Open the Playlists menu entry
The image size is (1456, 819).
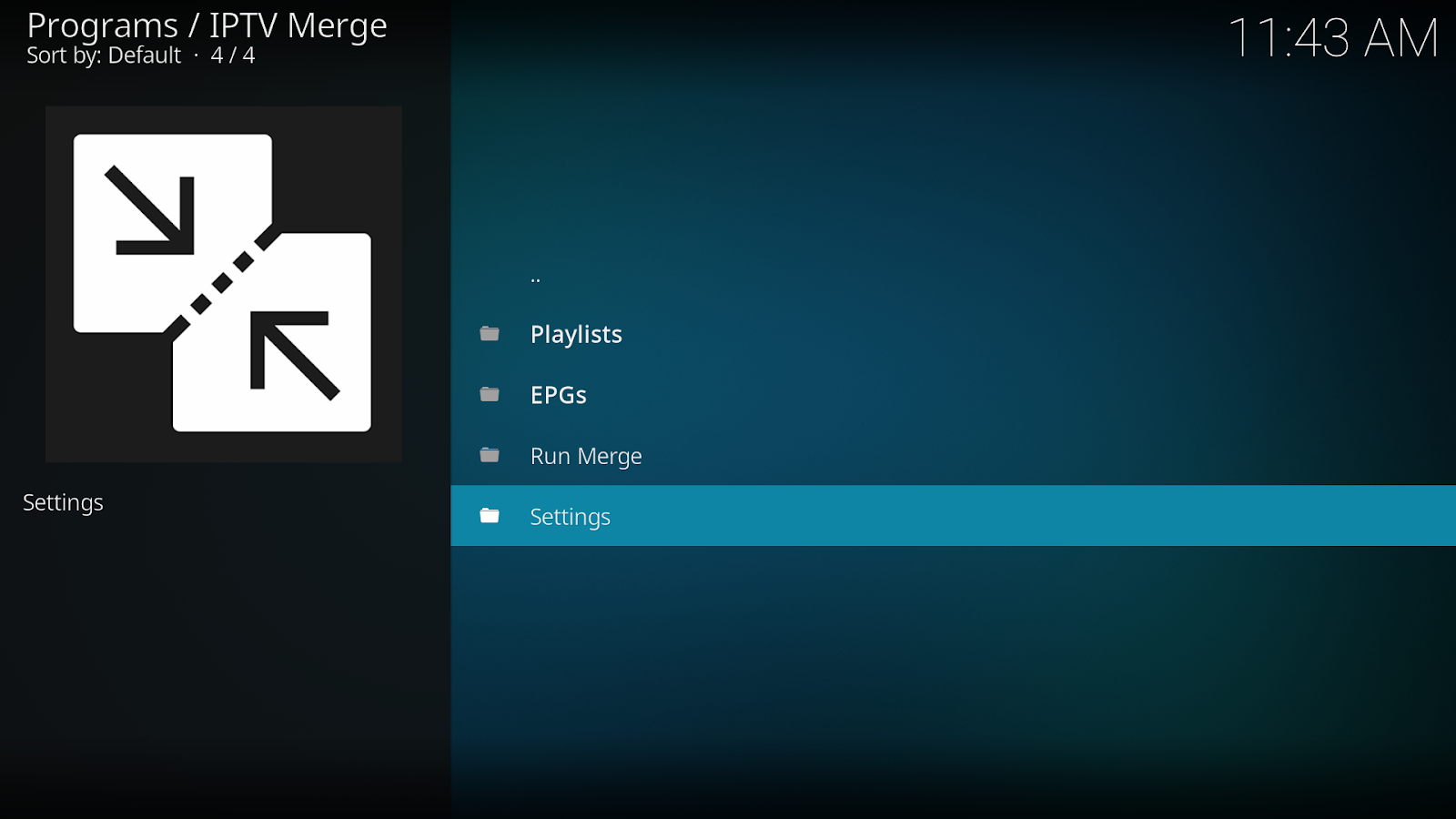[x=953, y=334]
